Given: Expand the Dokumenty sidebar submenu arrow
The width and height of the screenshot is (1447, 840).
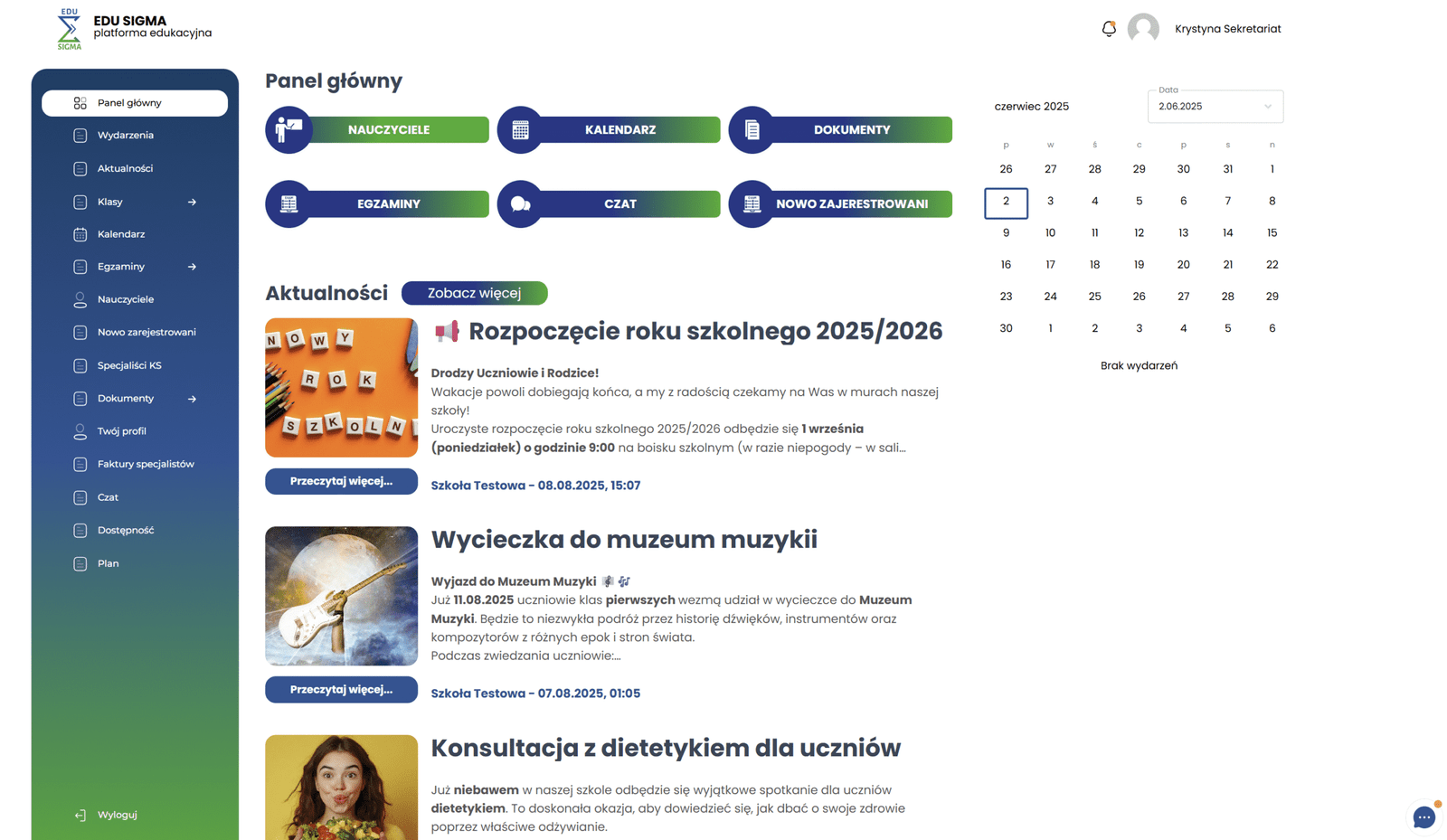Looking at the screenshot, I should pyautogui.click(x=192, y=399).
